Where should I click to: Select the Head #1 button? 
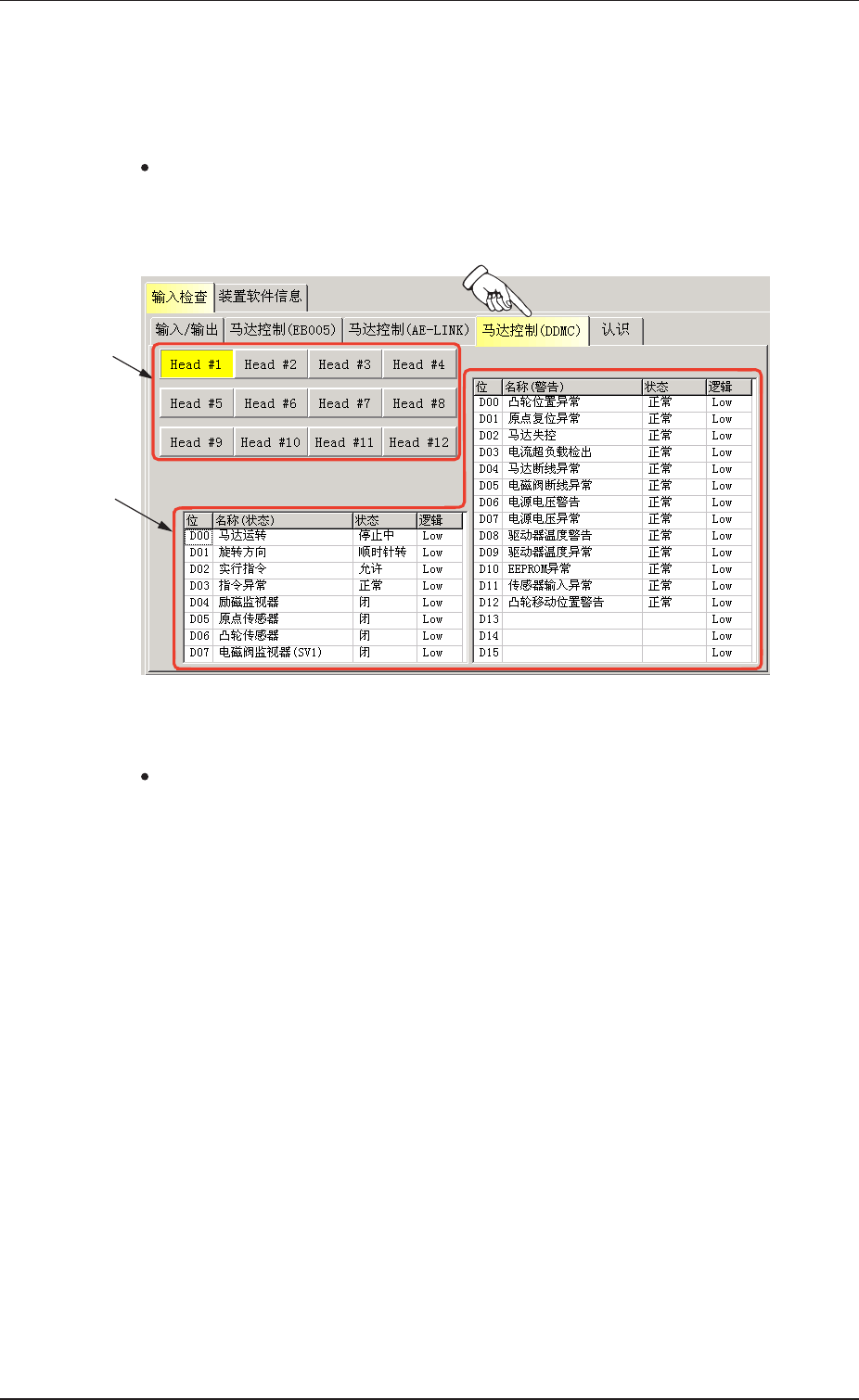coord(197,364)
